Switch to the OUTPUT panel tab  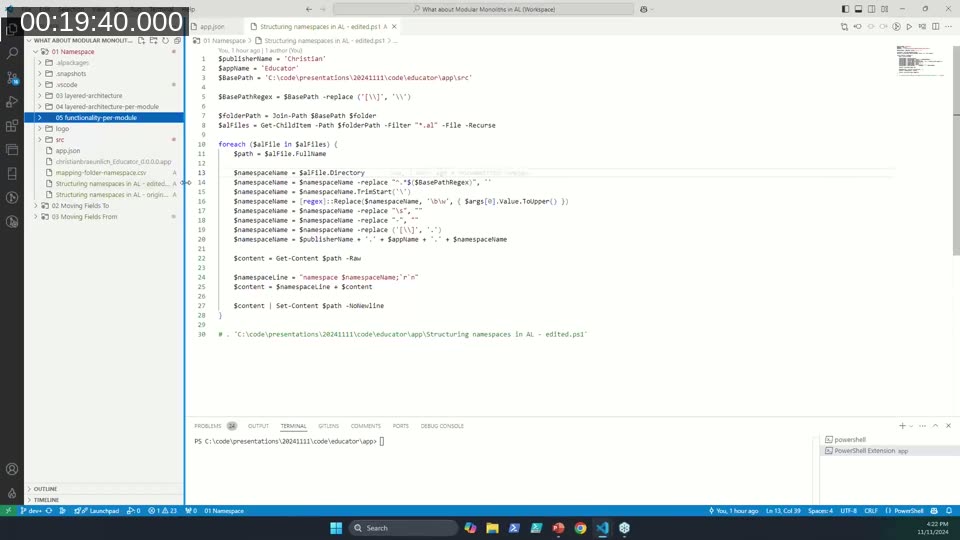258,426
